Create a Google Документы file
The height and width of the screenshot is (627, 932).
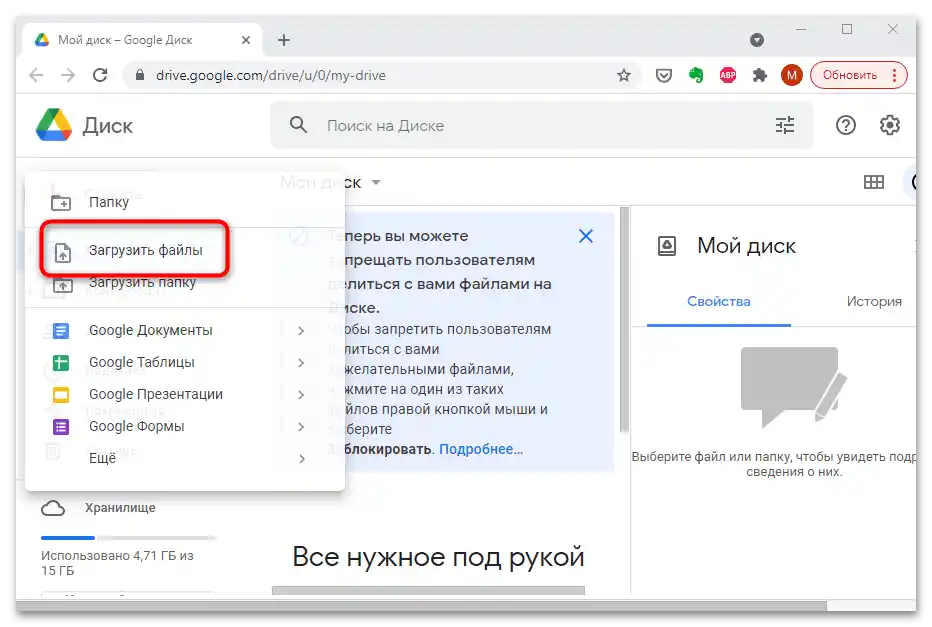tap(184, 330)
